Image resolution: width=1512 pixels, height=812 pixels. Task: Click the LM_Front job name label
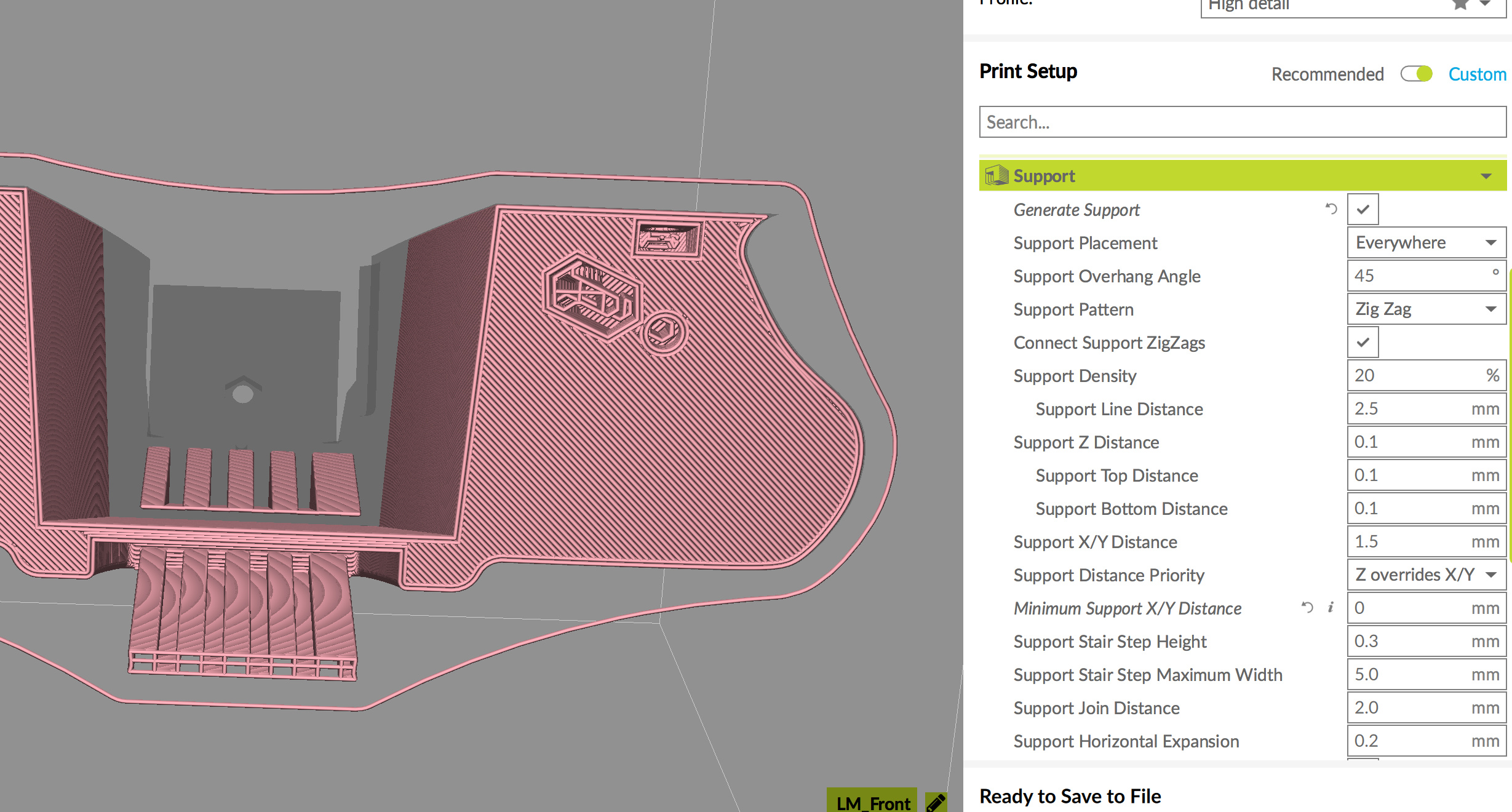(872, 803)
